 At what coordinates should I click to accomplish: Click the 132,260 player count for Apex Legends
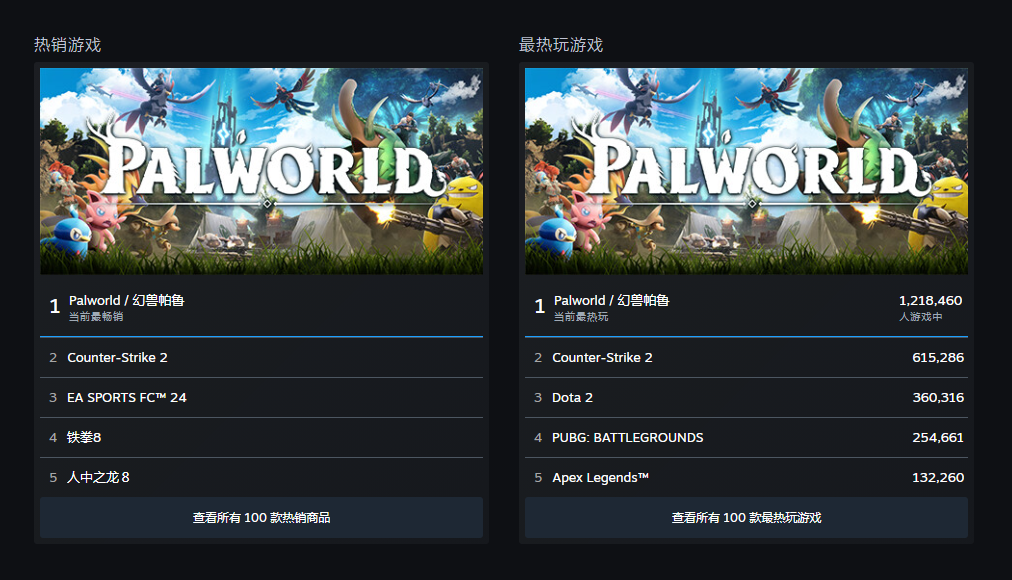point(937,478)
